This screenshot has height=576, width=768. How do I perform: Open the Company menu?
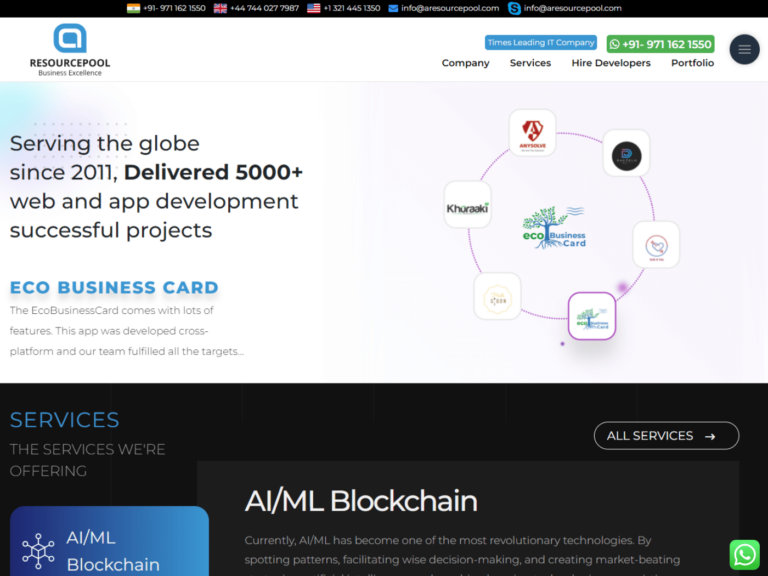(x=465, y=63)
